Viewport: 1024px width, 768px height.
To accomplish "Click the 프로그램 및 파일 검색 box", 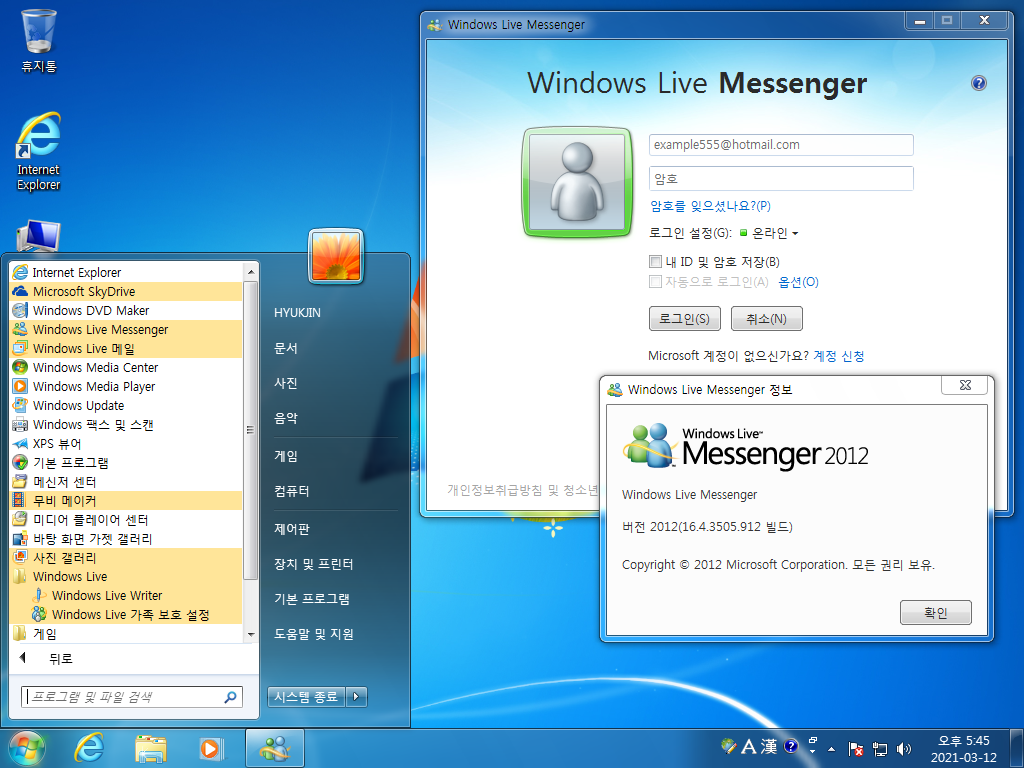I will point(131,697).
